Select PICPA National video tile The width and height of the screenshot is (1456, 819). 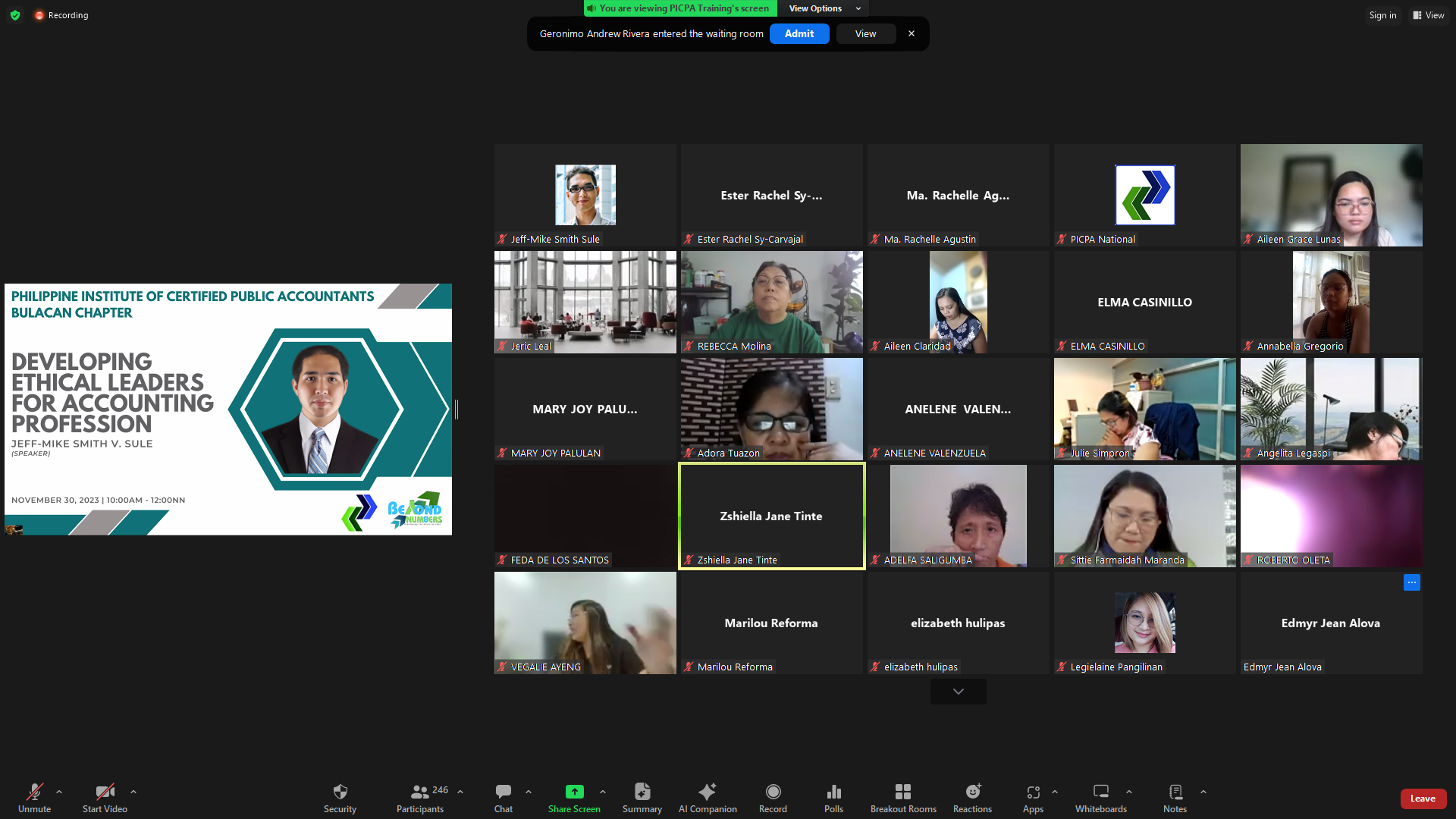point(1145,196)
